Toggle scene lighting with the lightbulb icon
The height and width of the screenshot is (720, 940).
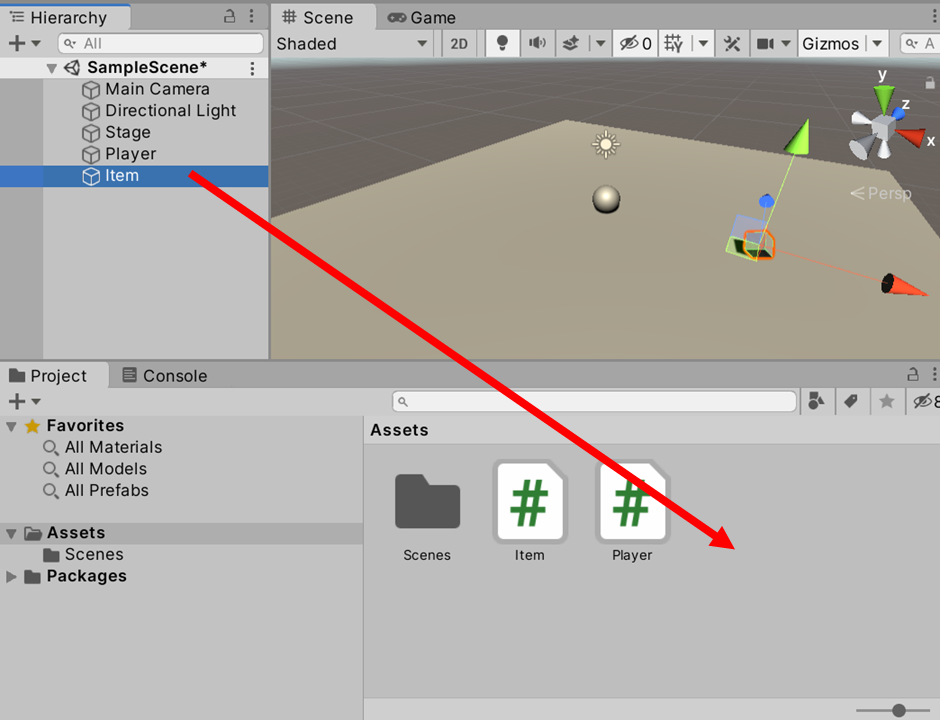[502, 43]
